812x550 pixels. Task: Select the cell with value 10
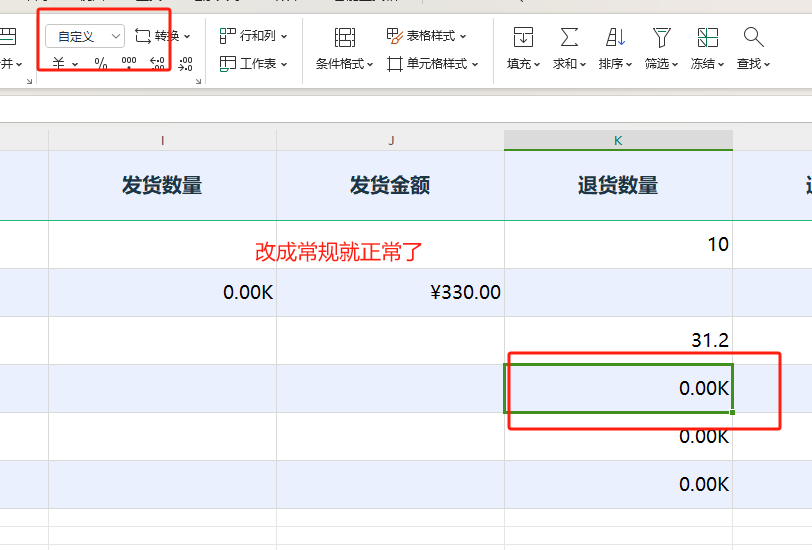[618, 244]
